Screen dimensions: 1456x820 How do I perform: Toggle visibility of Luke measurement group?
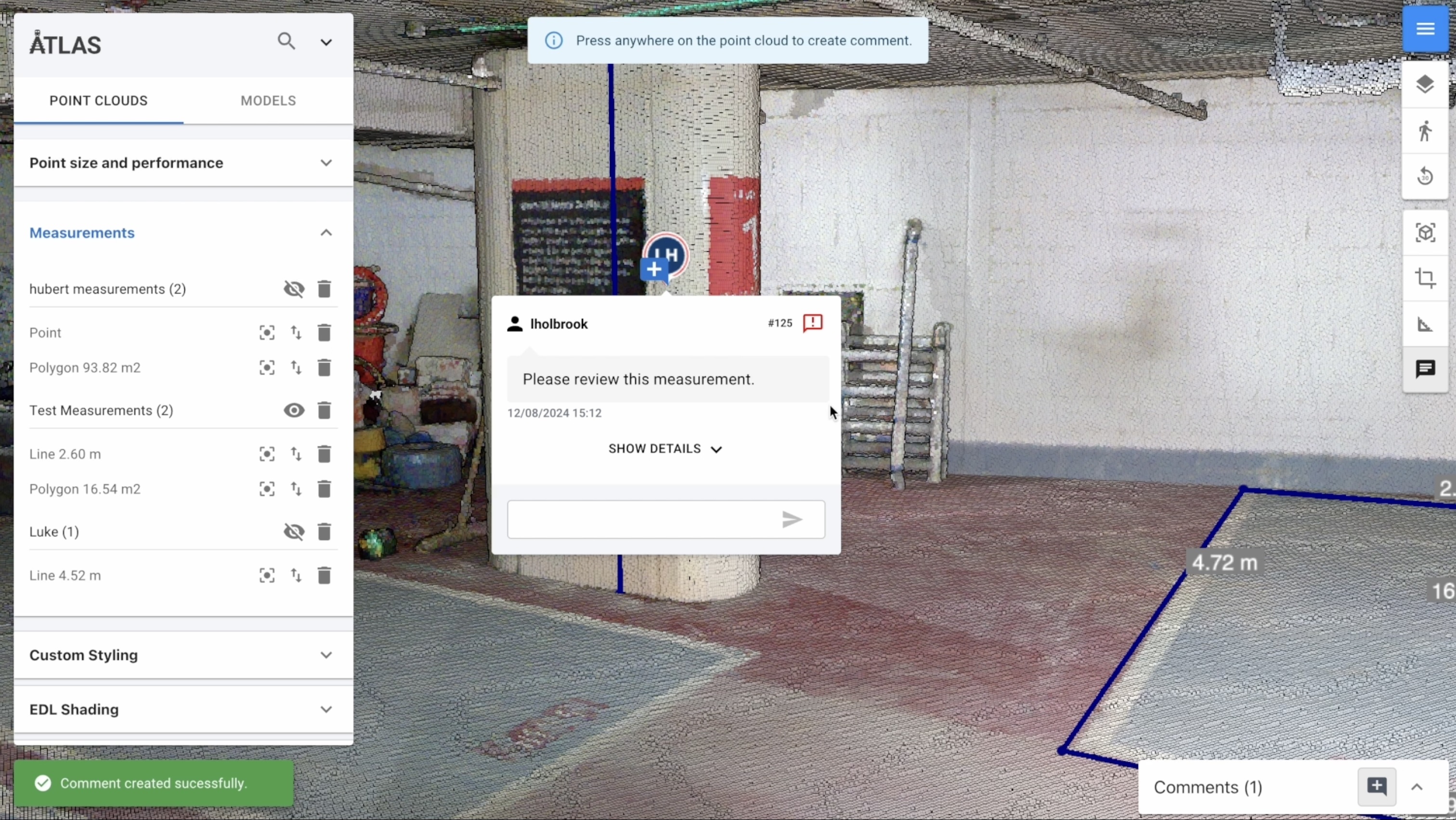tap(294, 532)
